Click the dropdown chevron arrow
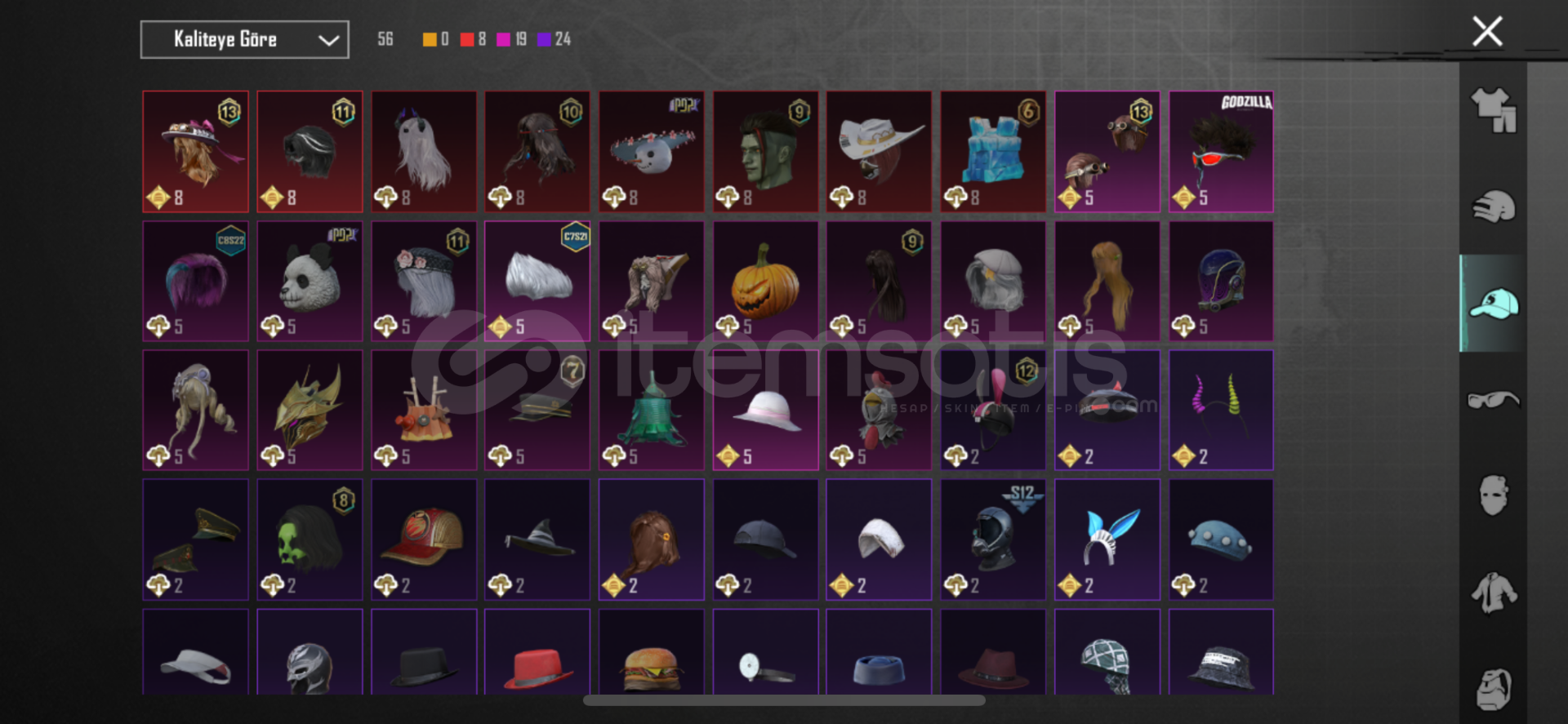Screen dimensions: 1568x724 (x=328, y=40)
